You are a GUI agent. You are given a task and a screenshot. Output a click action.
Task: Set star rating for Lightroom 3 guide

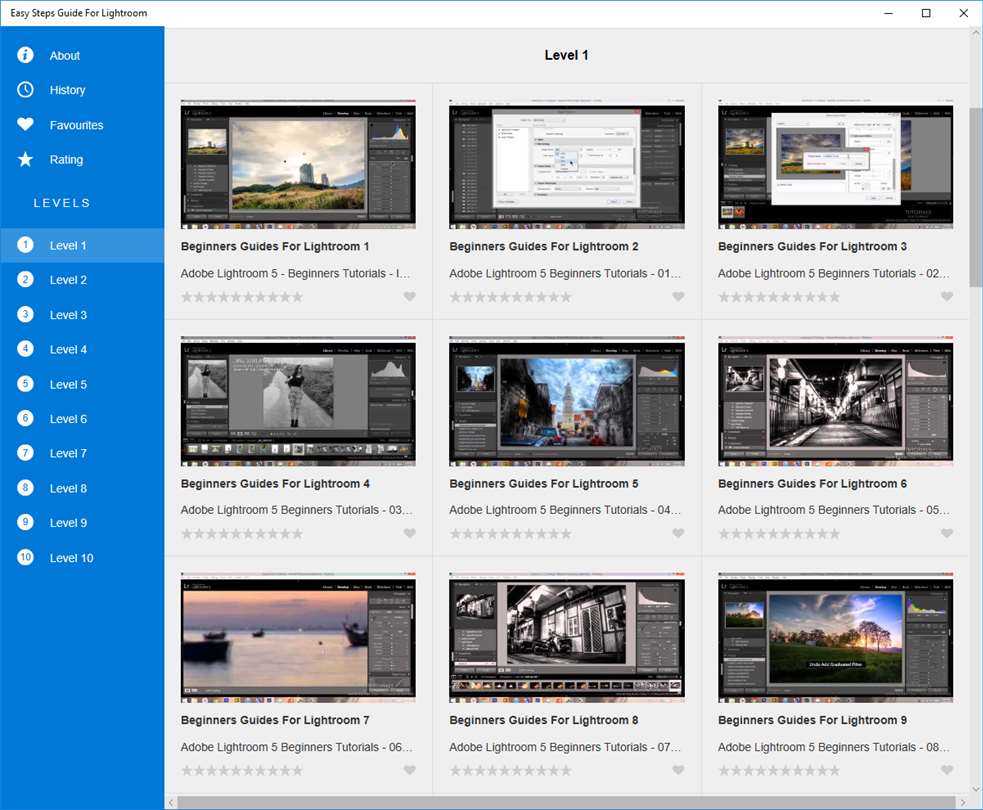(779, 297)
